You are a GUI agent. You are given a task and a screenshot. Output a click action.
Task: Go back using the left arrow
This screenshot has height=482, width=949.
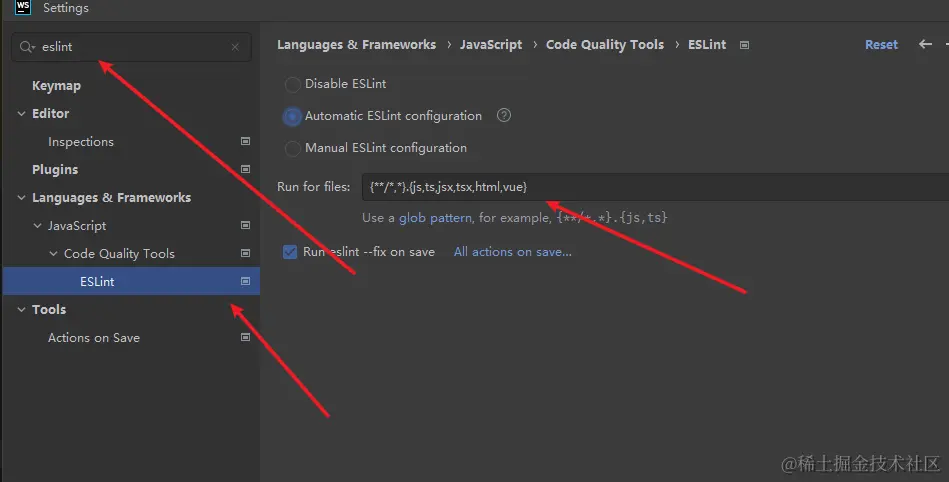(x=925, y=44)
